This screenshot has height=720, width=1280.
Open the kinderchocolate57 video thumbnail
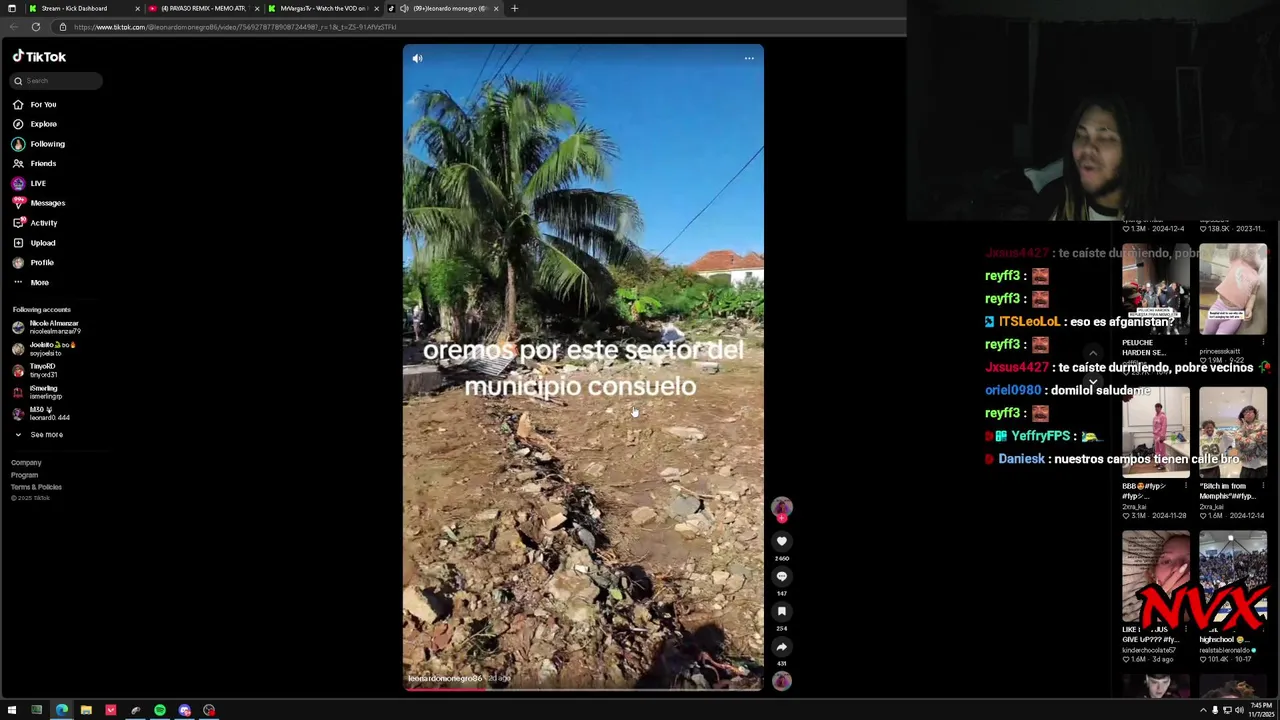point(1156,577)
